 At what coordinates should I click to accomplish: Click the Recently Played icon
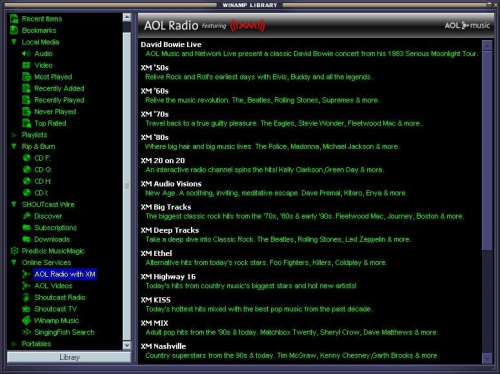point(26,100)
